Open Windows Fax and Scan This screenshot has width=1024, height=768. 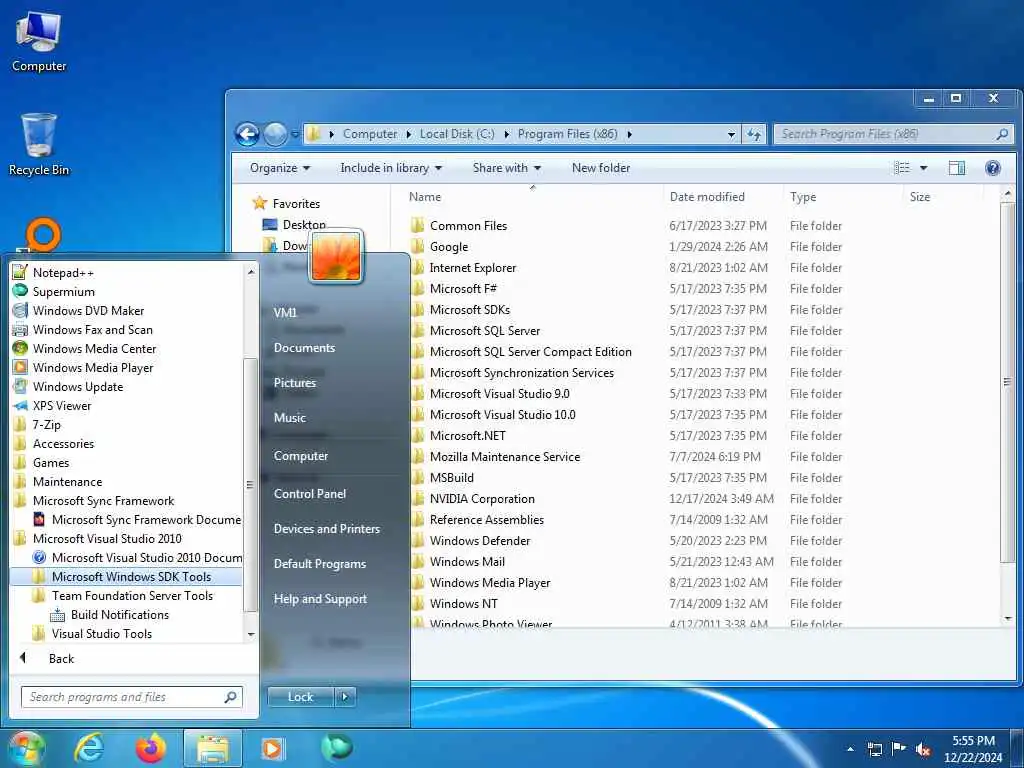[92, 330]
